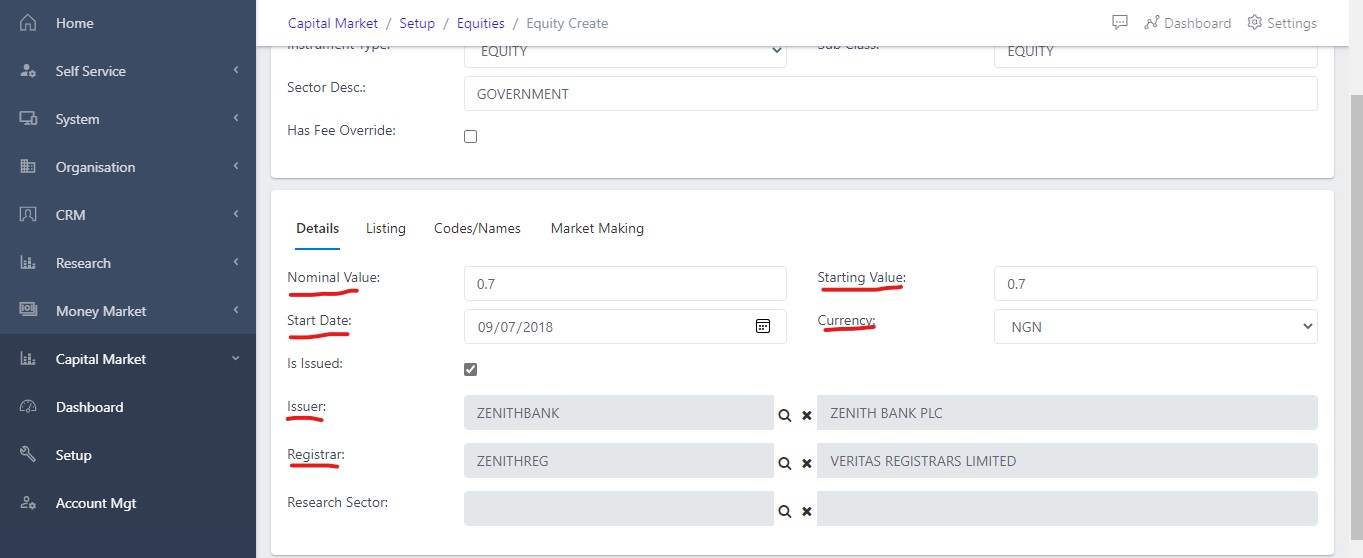Click the header Dashboard graph icon
This screenshot has width=1363, height=558.
tap(1151, 22)
